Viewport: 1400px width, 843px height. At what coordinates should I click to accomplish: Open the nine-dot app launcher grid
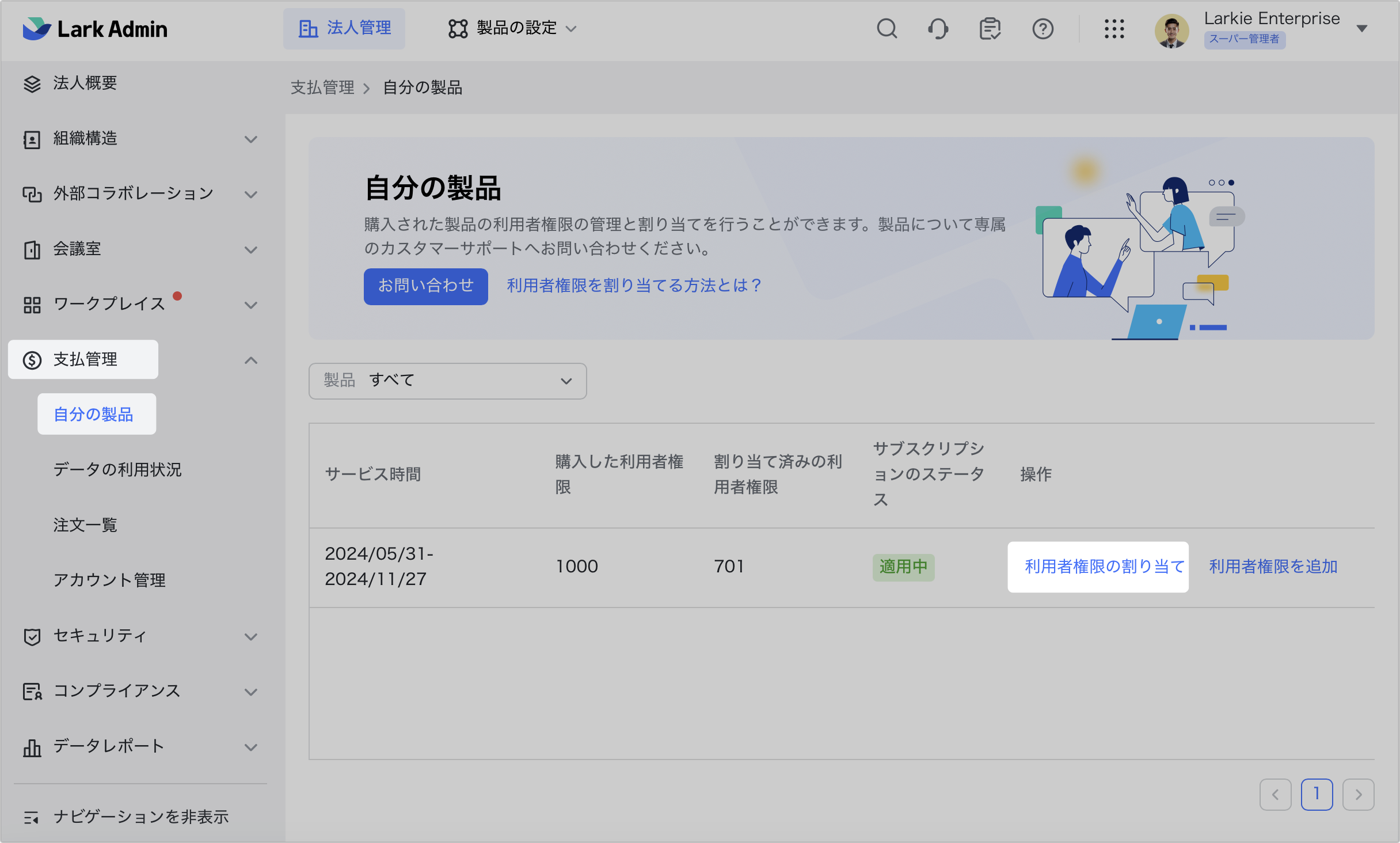(1114, 29)
